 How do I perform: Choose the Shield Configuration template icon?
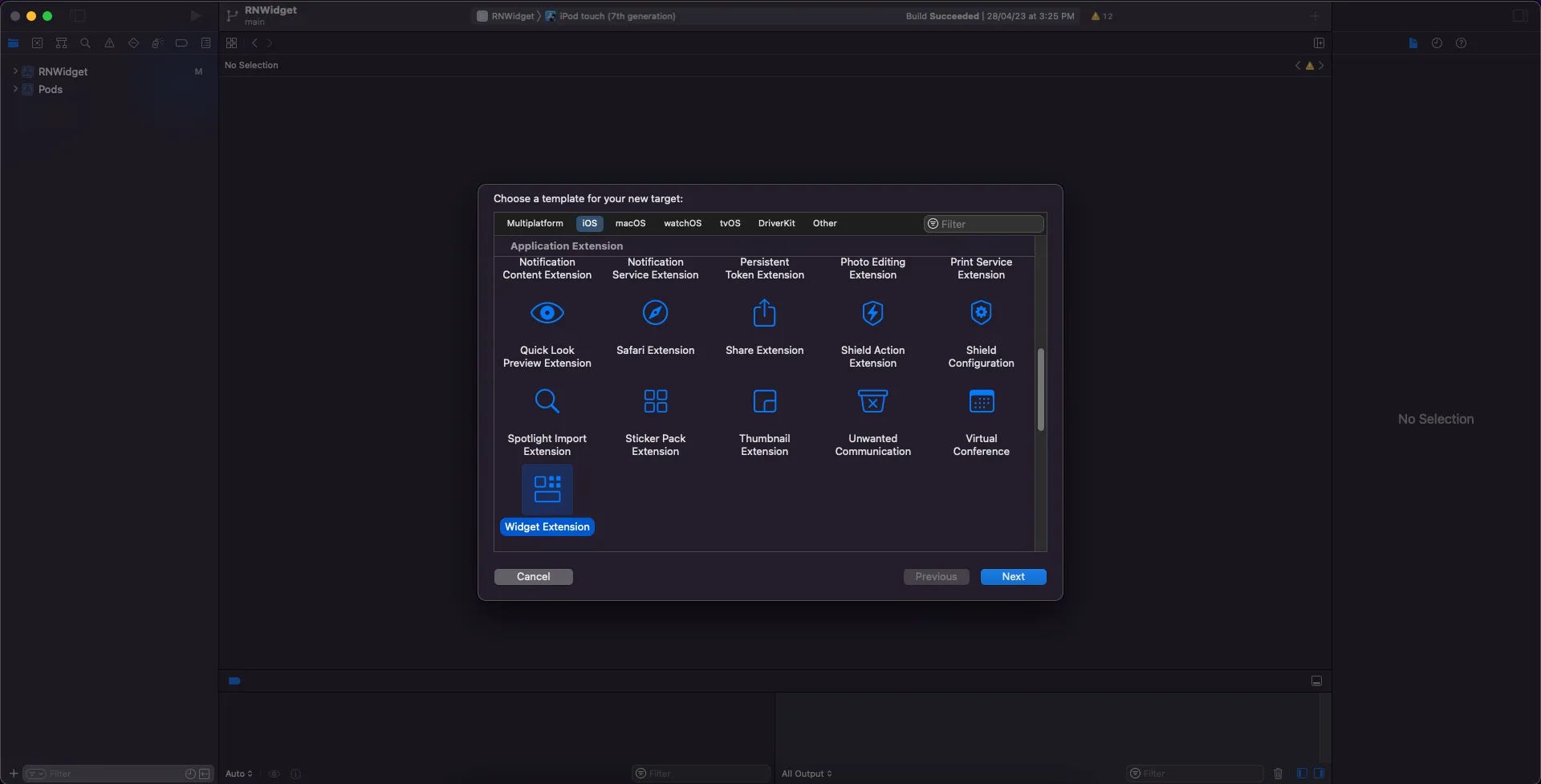pos(982,313)
